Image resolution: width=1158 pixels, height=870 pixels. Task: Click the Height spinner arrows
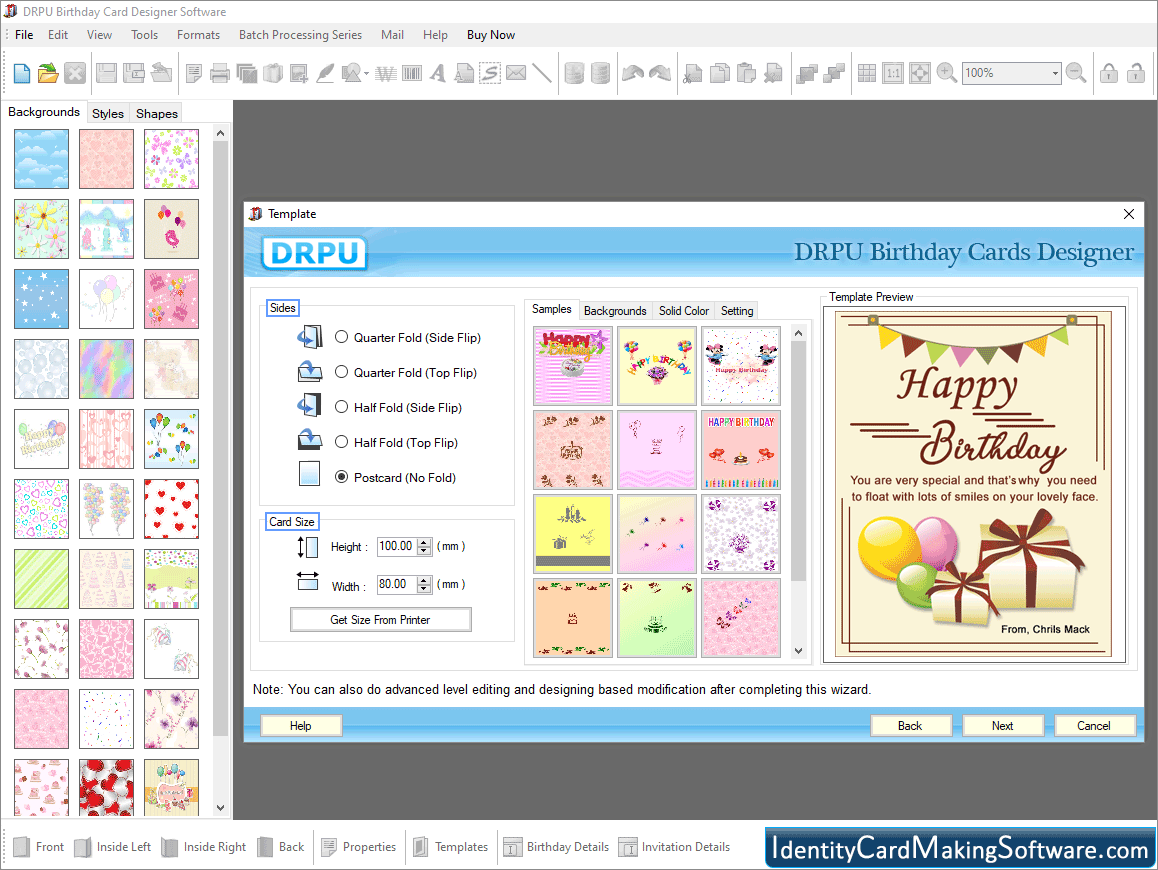click(x=424, y=547)
